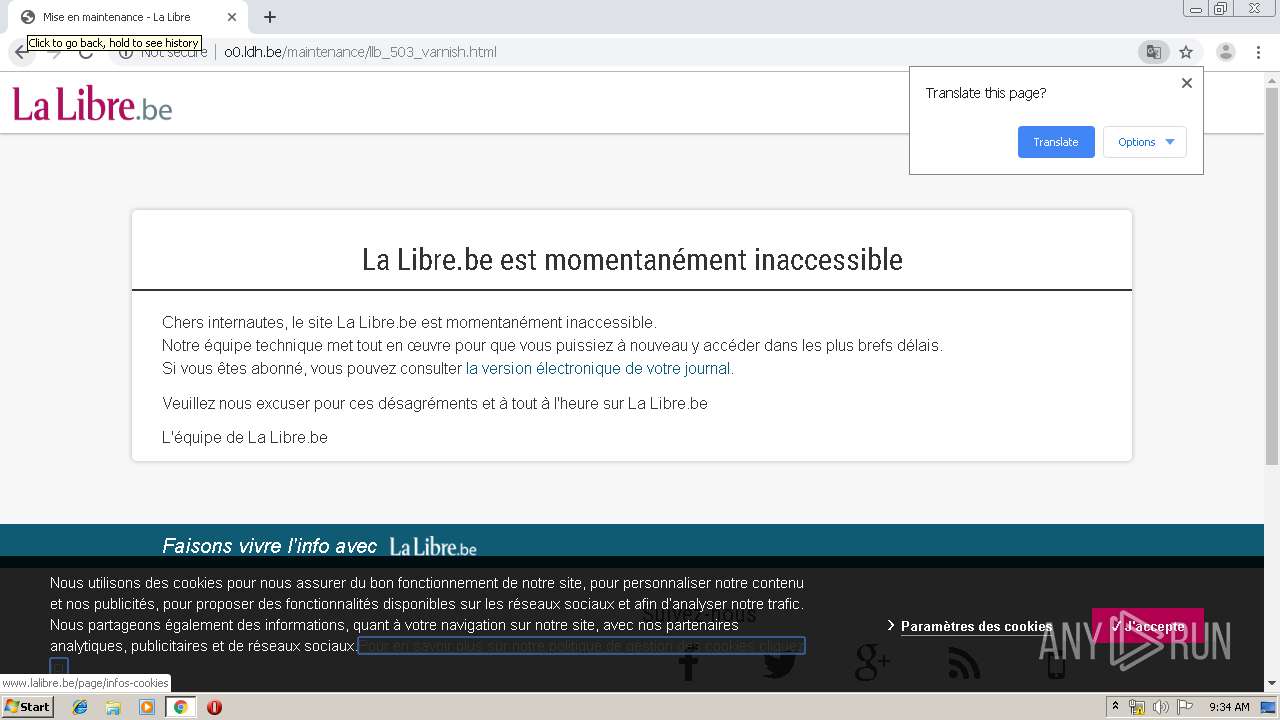
Task: Click the Facebook icon in footer
Action: pyautogui.click(x=688, y=662)
